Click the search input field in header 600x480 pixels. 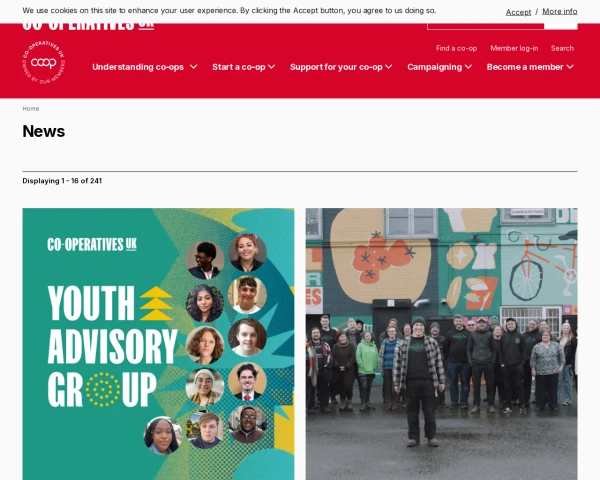[485, 26]
